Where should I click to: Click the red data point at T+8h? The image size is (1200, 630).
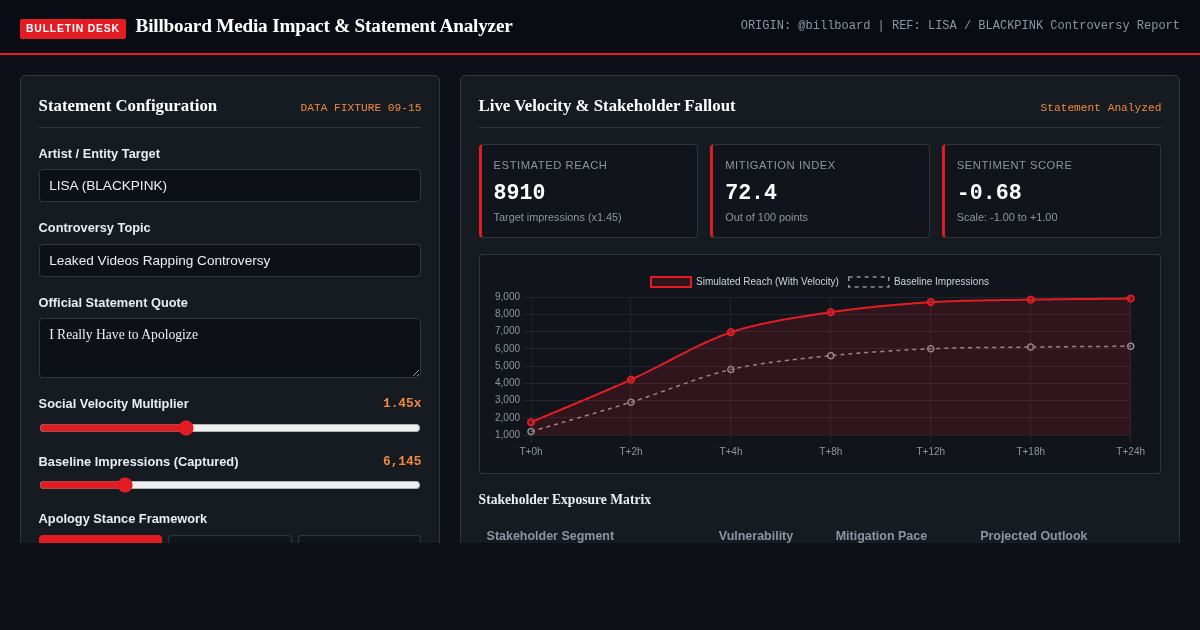tap(831, 312)
